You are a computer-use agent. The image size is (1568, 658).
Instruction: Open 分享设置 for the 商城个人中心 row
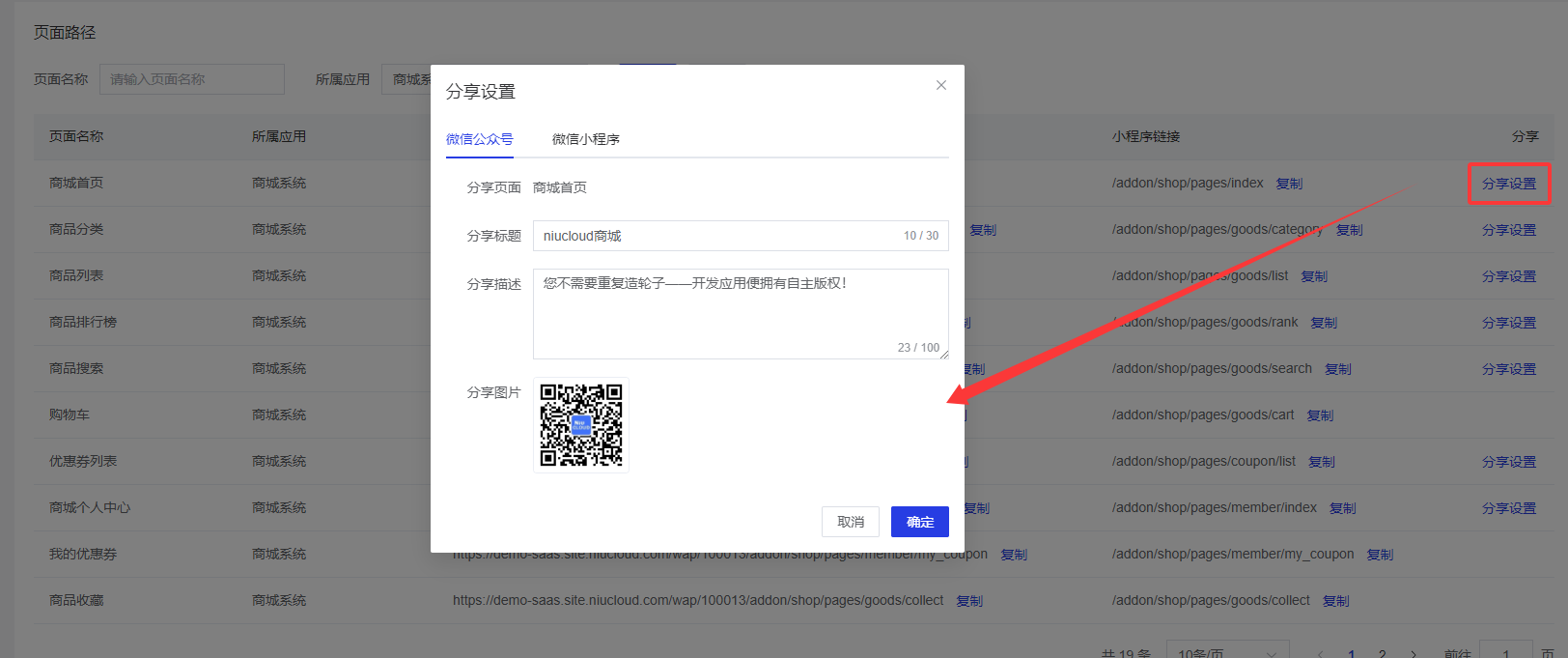1508,508
